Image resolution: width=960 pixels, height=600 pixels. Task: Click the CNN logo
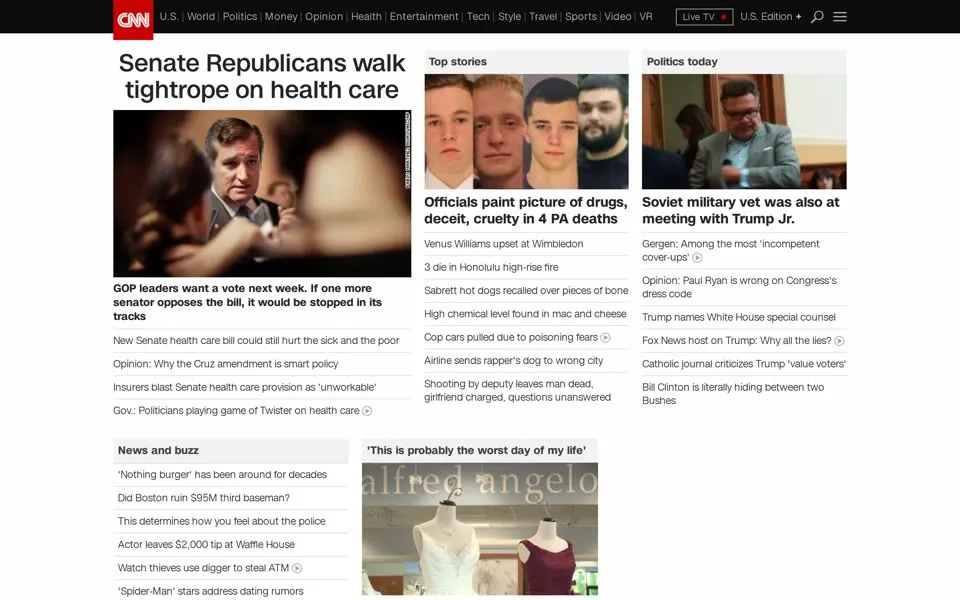coord(133,20)
